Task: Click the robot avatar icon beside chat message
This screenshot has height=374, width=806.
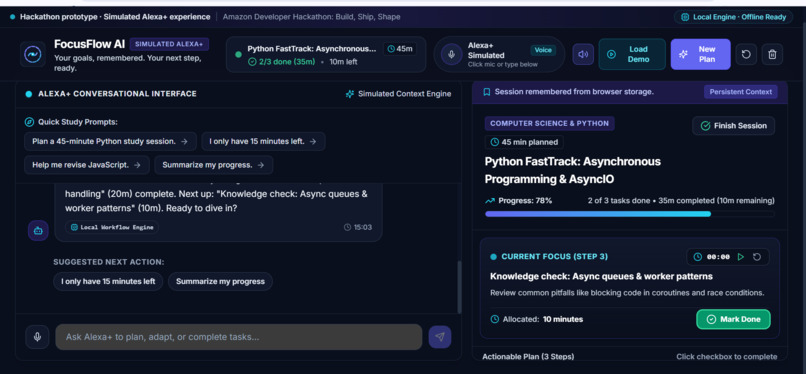Action: (38, 231)
